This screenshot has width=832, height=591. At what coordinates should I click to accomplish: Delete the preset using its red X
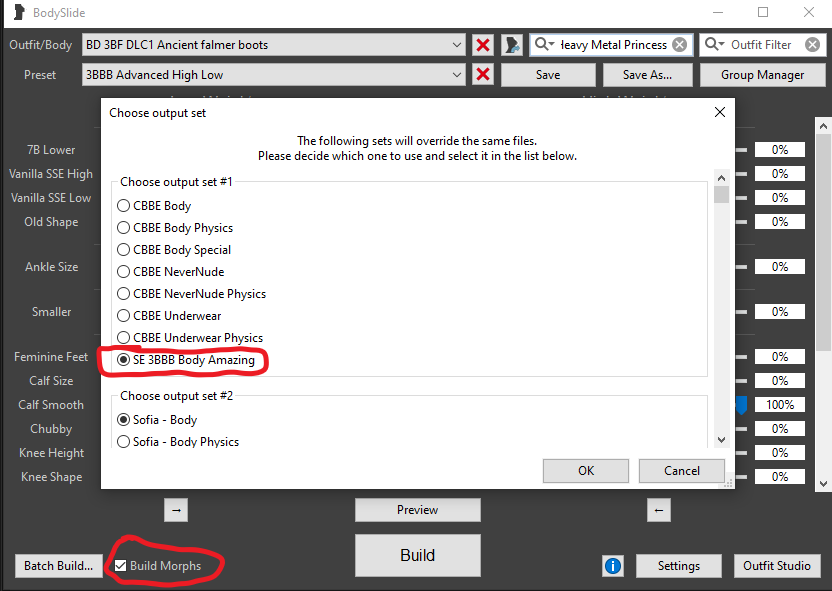pos(483,74)
